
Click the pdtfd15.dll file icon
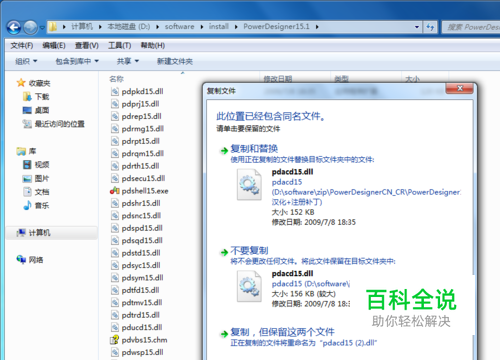pos(115,290)
